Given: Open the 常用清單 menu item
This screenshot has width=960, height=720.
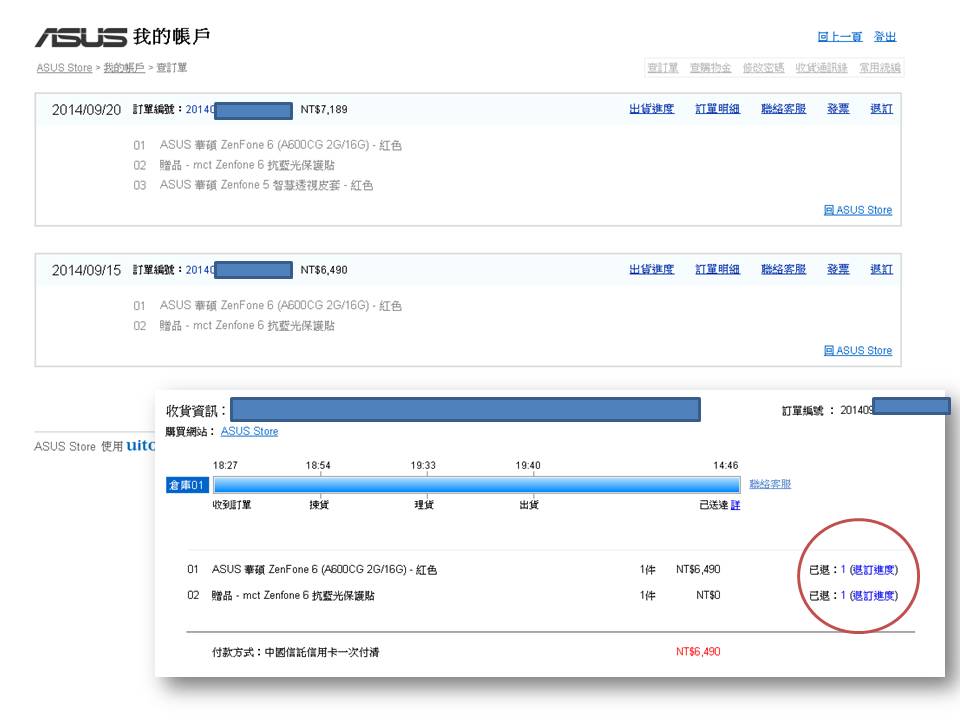Looking at the screenshot, I should [880, 68].
